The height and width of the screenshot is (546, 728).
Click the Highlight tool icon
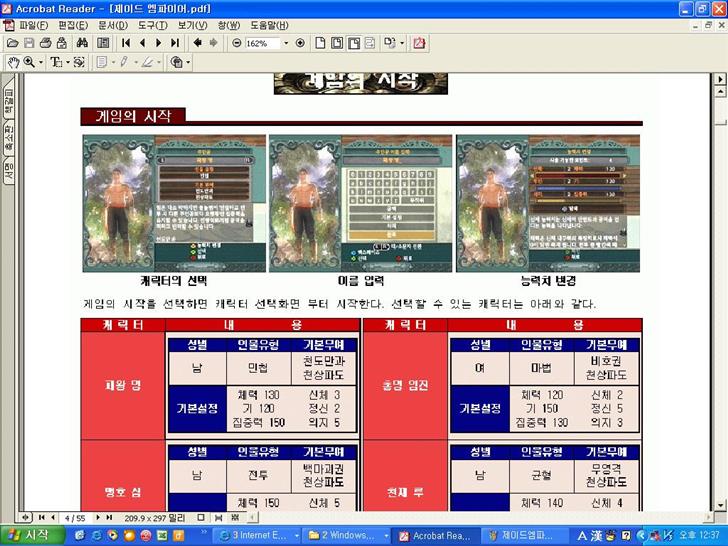pos(147,62)
